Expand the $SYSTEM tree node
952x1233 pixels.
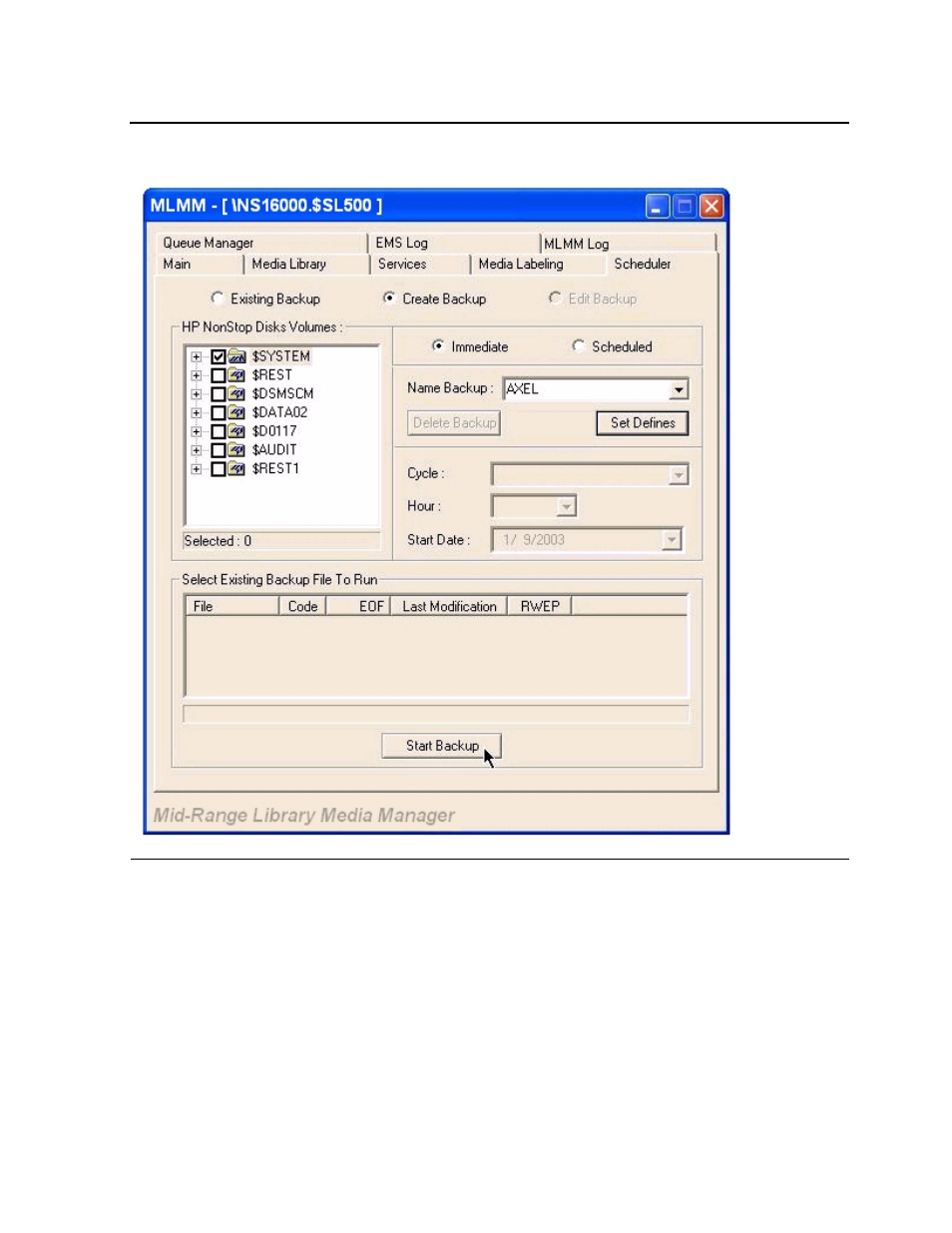(197, 356)
